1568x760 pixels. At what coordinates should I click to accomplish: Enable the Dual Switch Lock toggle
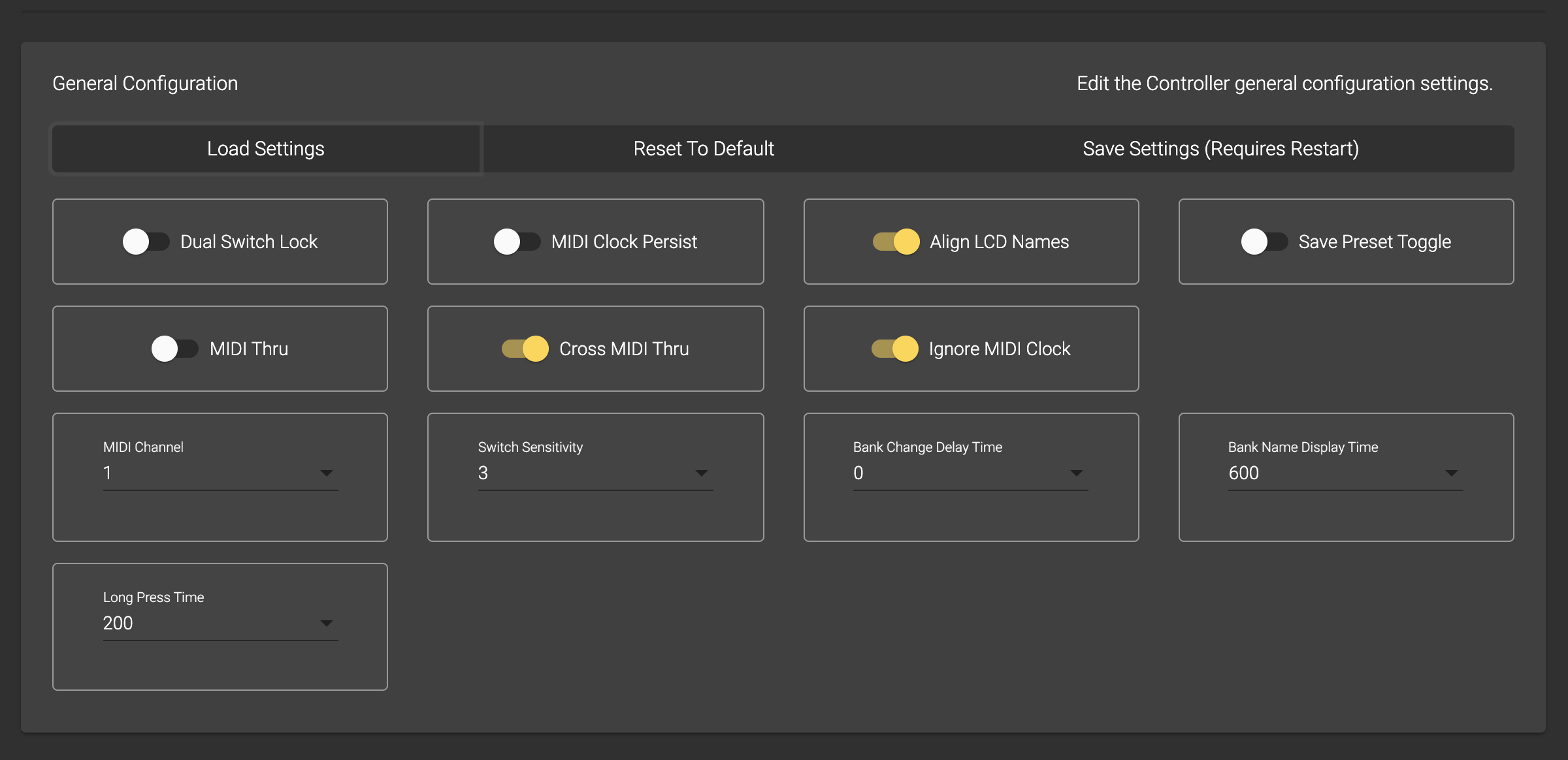click(146, 242)
